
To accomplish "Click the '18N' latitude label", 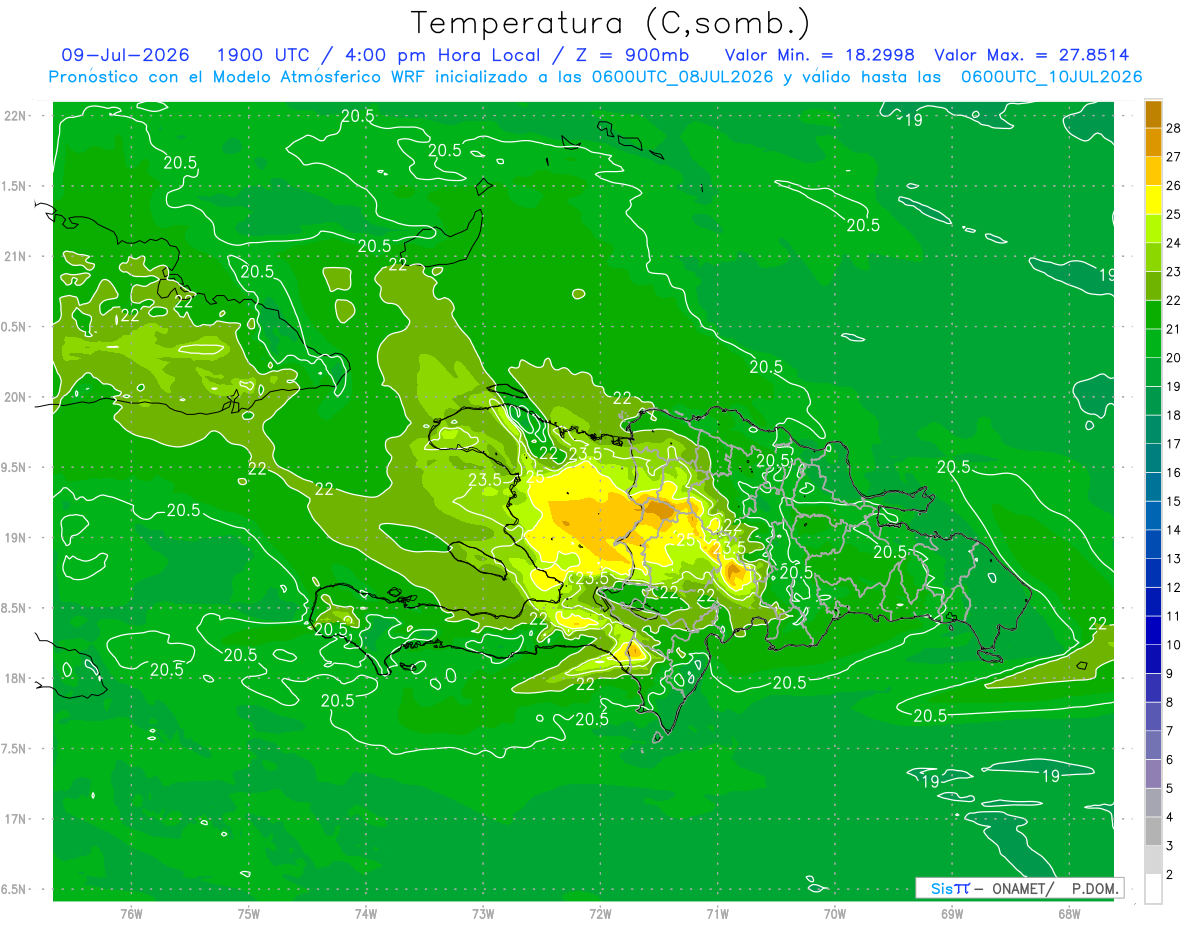I will pyautogui.click(x=15, y=678).
